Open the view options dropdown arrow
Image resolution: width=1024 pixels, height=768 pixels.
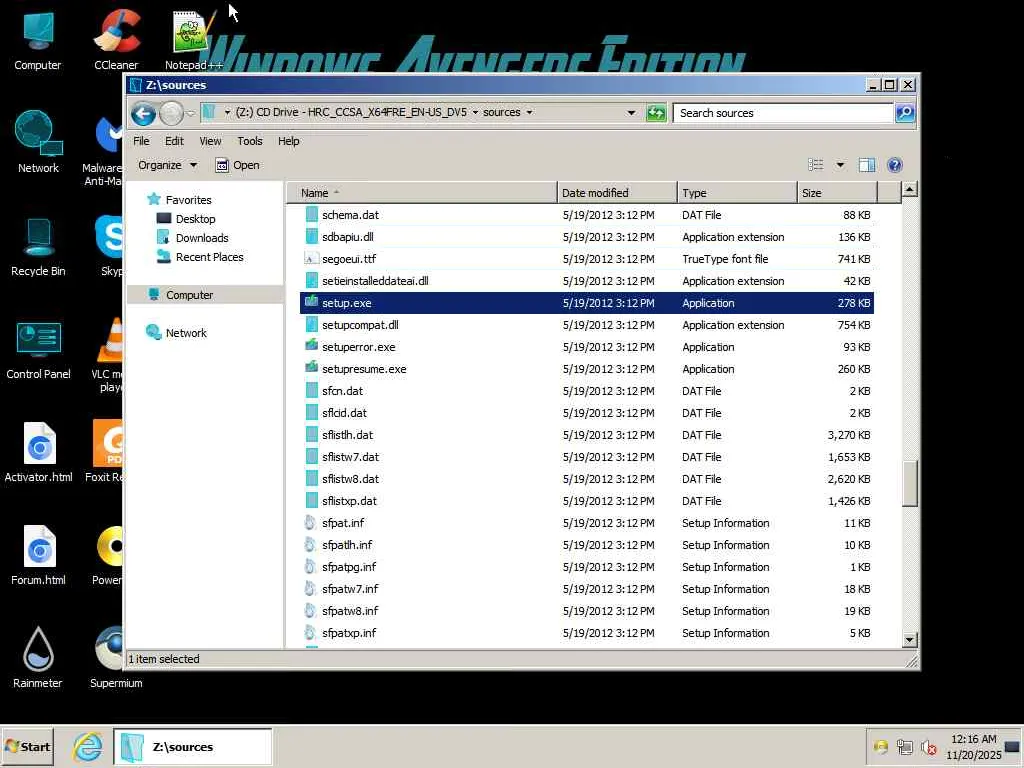[x=840, y=165]
